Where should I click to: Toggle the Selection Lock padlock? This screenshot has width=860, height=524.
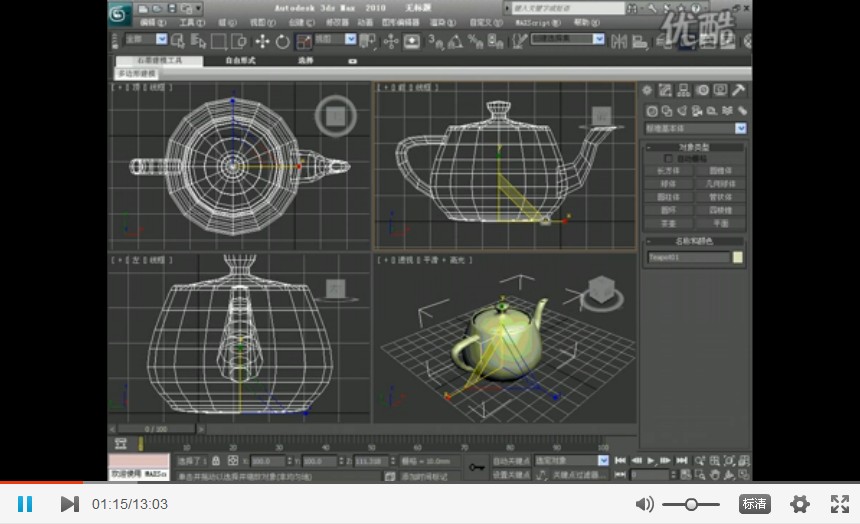(x=216, y=461)
